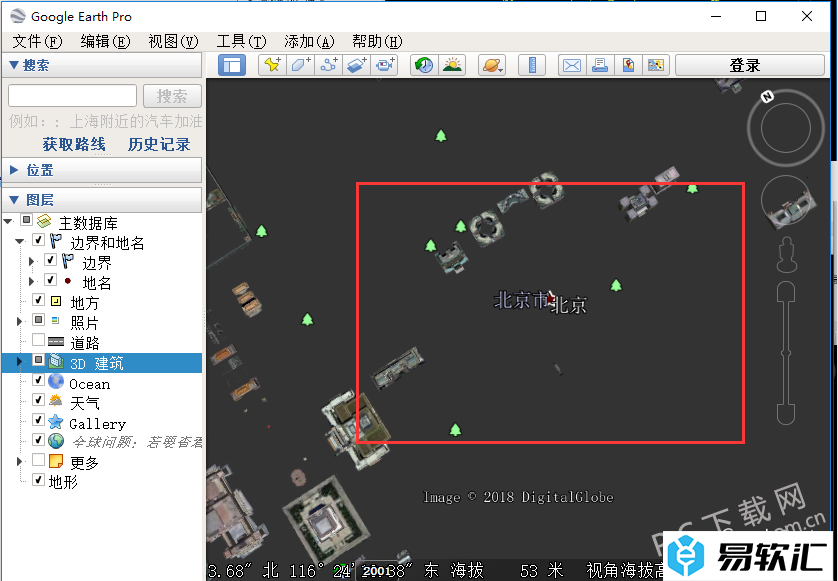
Task: Show historical imagery clock icon
Action: [424, 65]
